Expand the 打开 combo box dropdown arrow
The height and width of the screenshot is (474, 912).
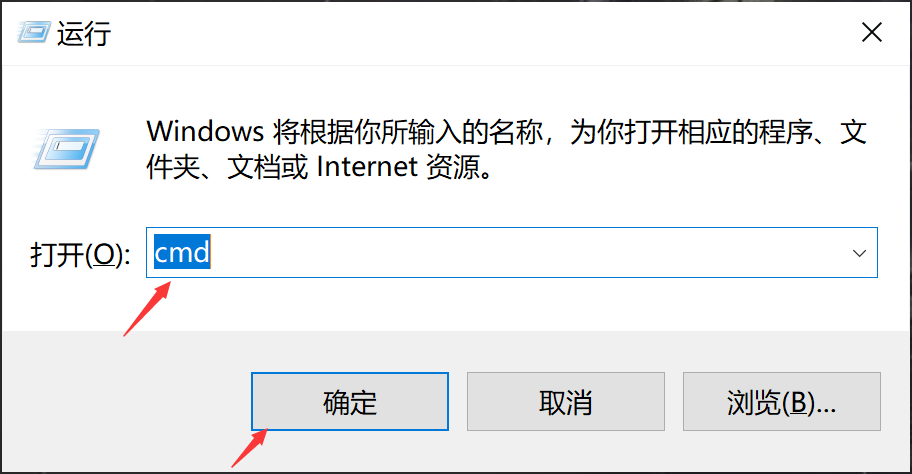(x=859, y=253)
